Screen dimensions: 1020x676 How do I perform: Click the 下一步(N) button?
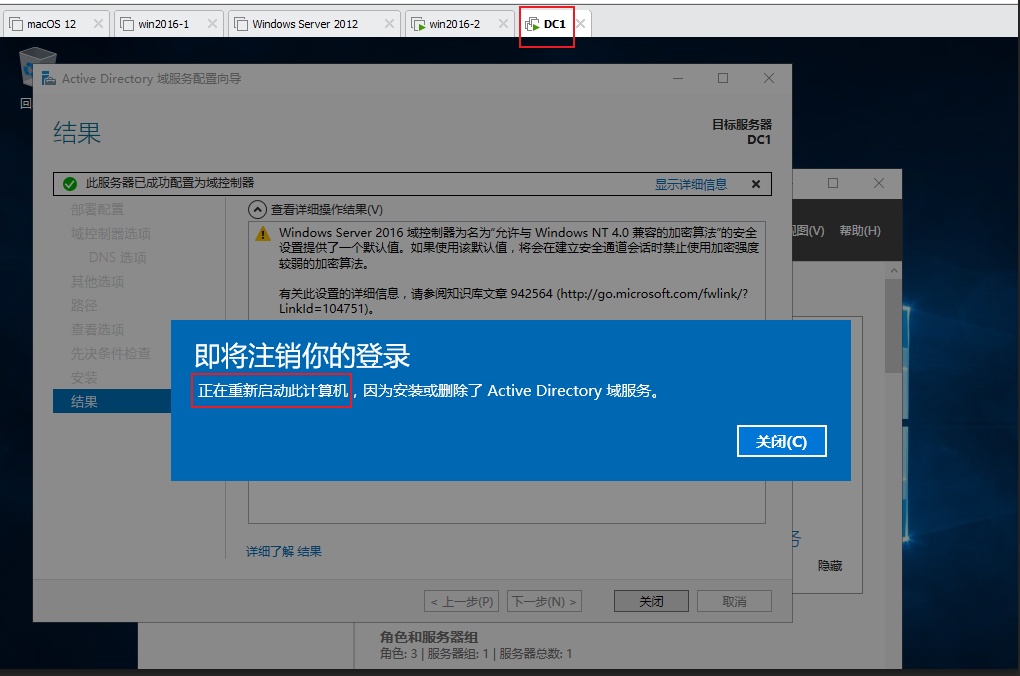pyautogui.click(x=544, y=601)
